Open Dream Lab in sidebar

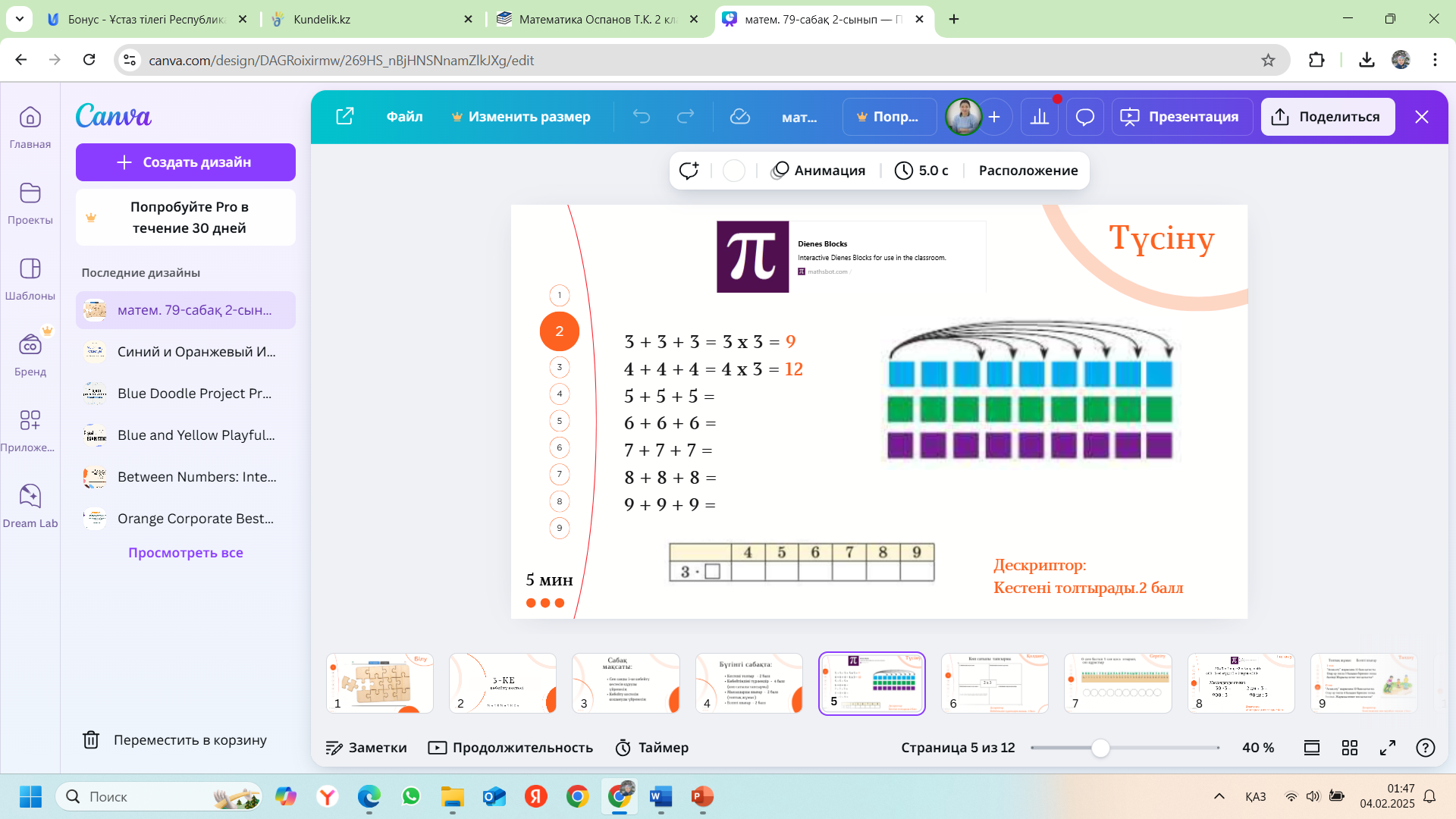30,506
